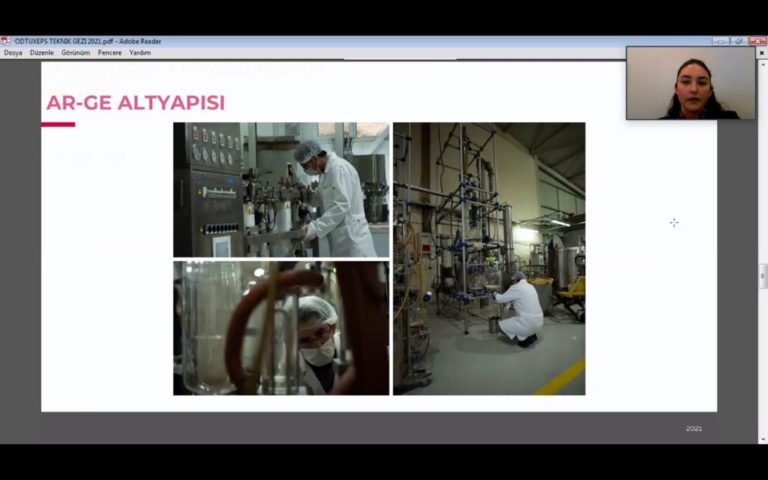
Task: Minimize the Adobe Reader window
Action: point(720,41)
